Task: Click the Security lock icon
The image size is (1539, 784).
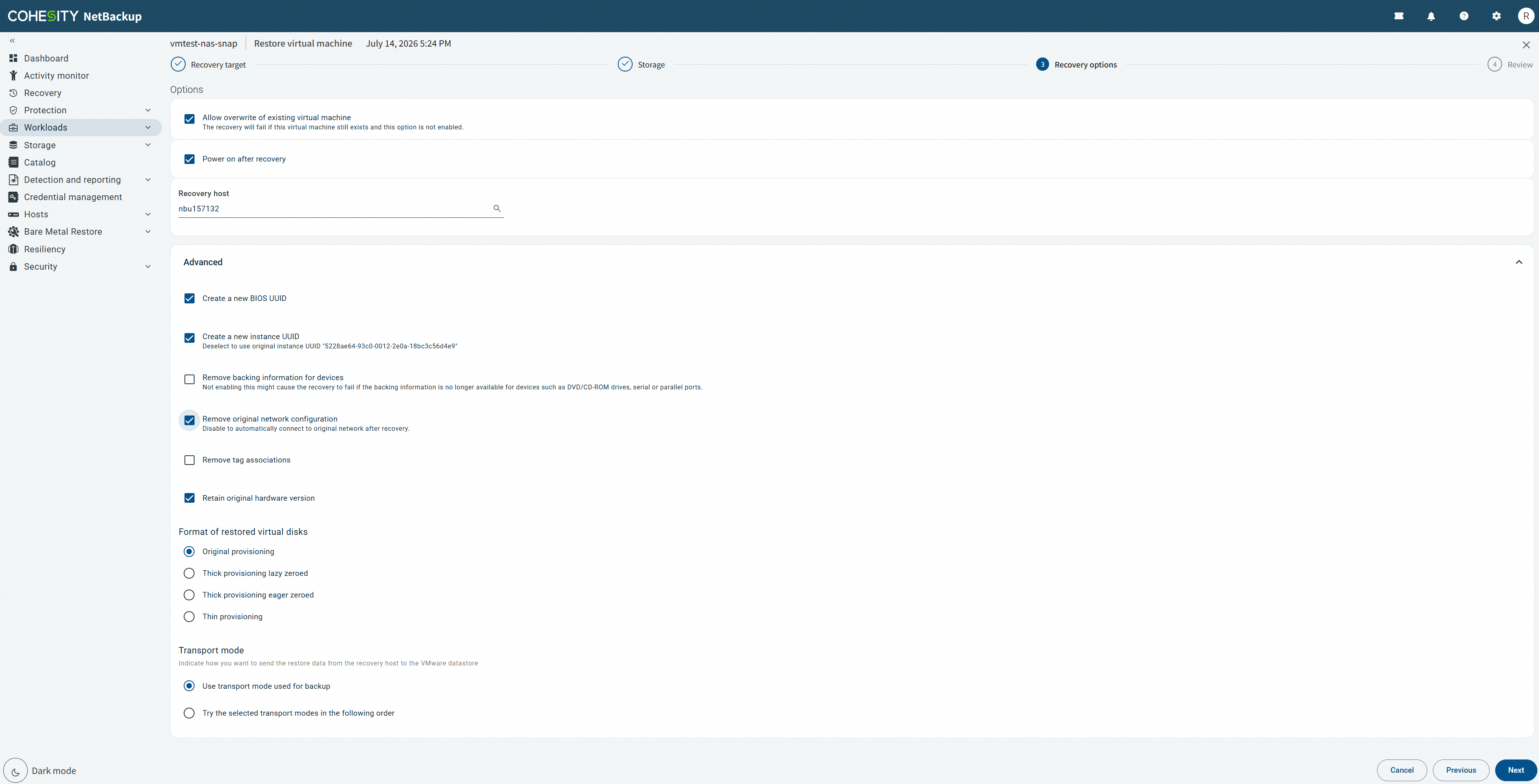Action: (x=13, y=266)
